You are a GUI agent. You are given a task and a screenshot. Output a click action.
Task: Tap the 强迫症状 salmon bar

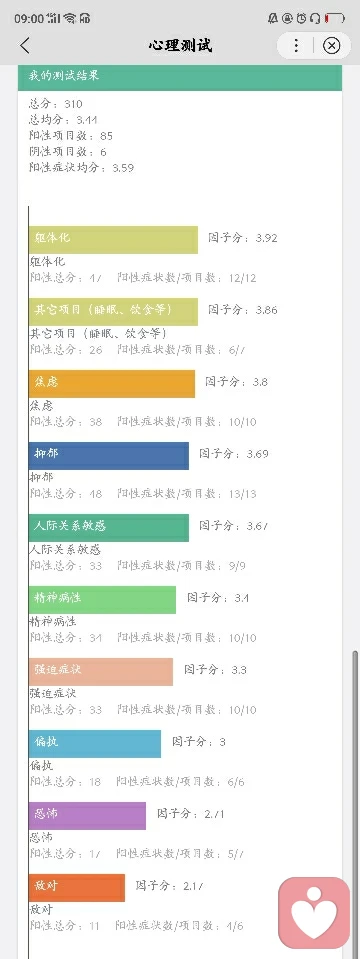[101, 672]
